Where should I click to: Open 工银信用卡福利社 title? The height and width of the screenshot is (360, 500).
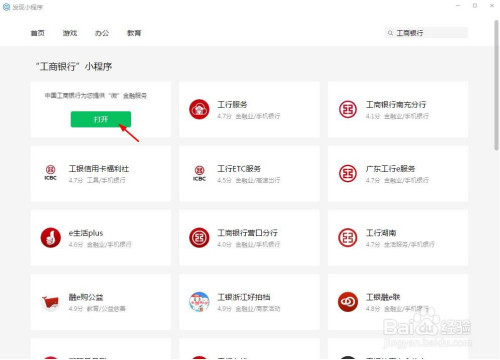(x=99, y=169)
